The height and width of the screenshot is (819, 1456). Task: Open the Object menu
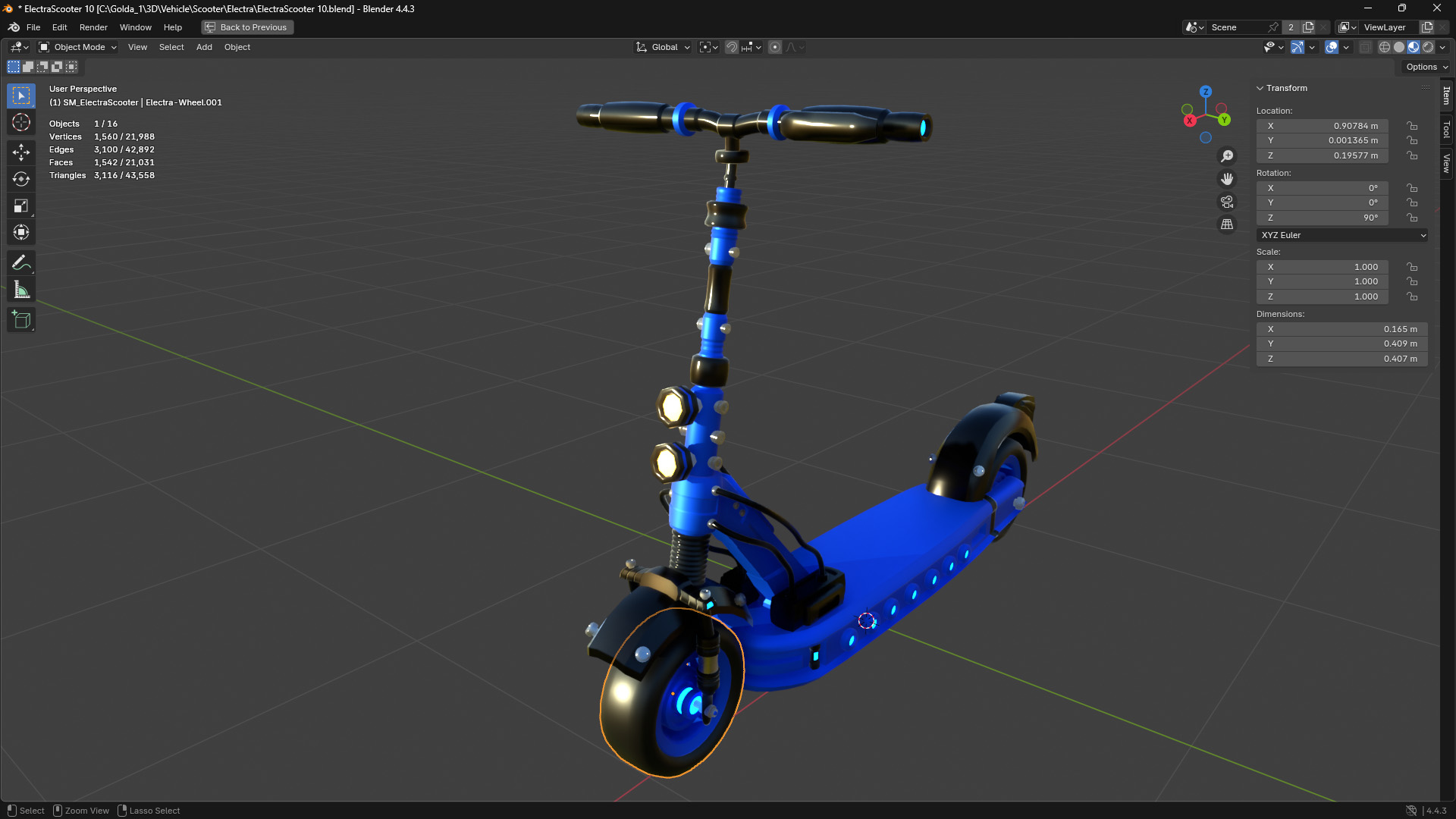(237, 47)
